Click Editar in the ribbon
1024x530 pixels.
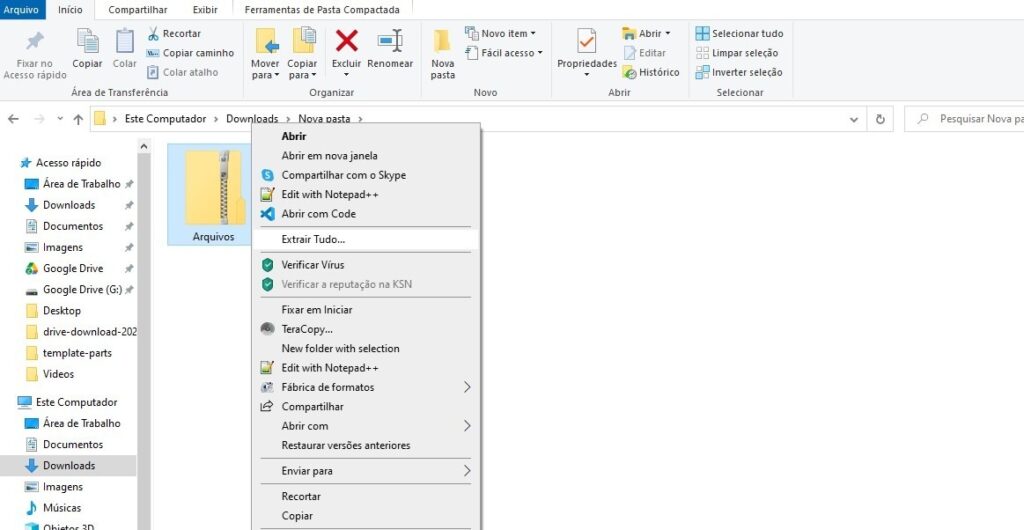tap(645, 53)
